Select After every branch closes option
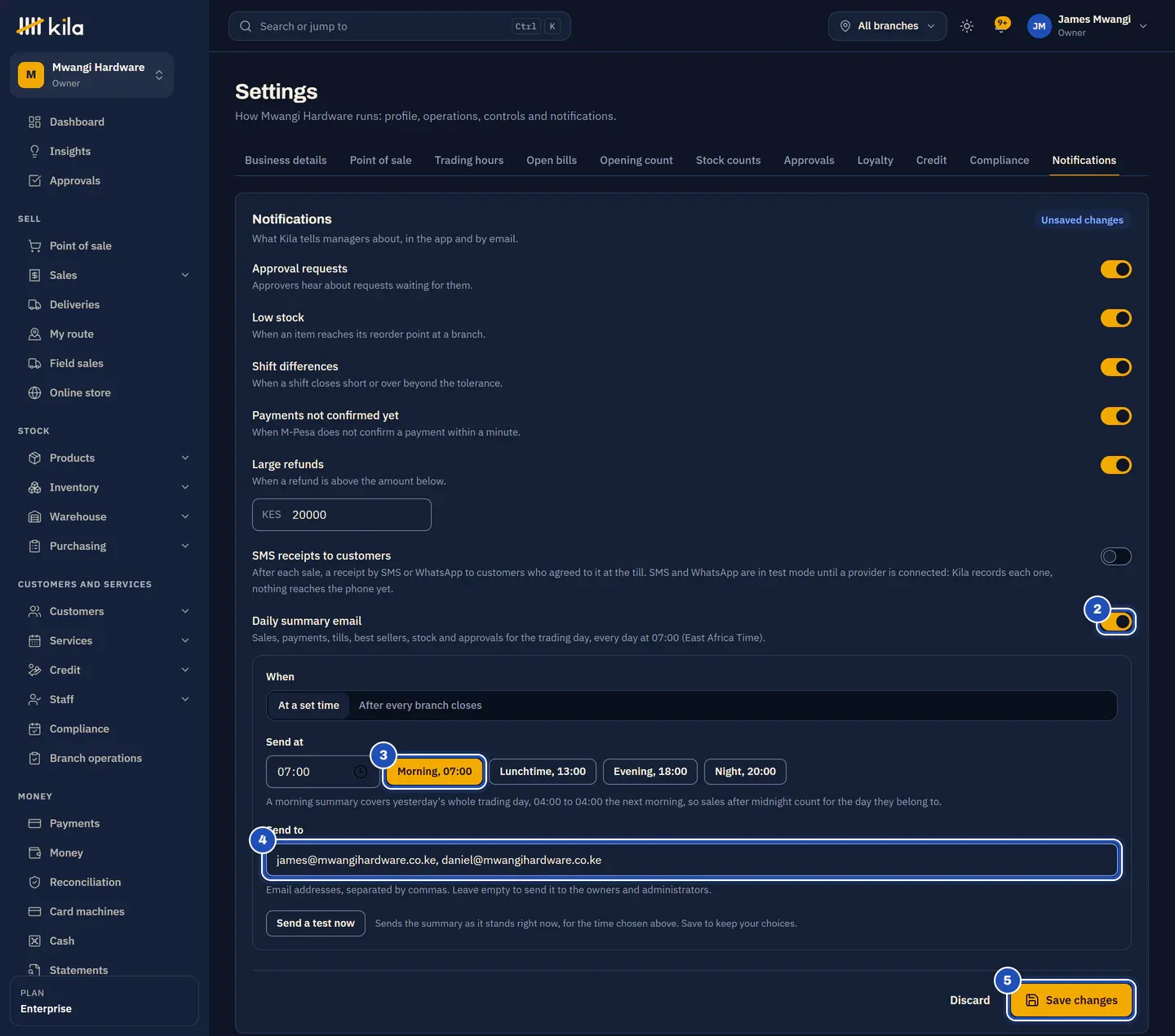Screen dimensions: 1175x1036 click(420, 706)
